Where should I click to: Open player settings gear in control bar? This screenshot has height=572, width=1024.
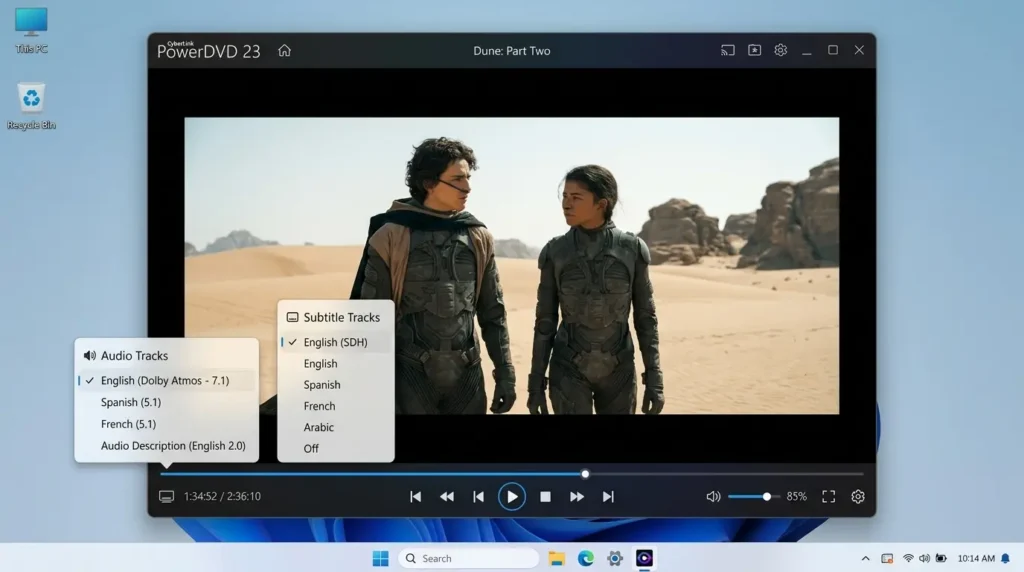click(x=858, y=497)
